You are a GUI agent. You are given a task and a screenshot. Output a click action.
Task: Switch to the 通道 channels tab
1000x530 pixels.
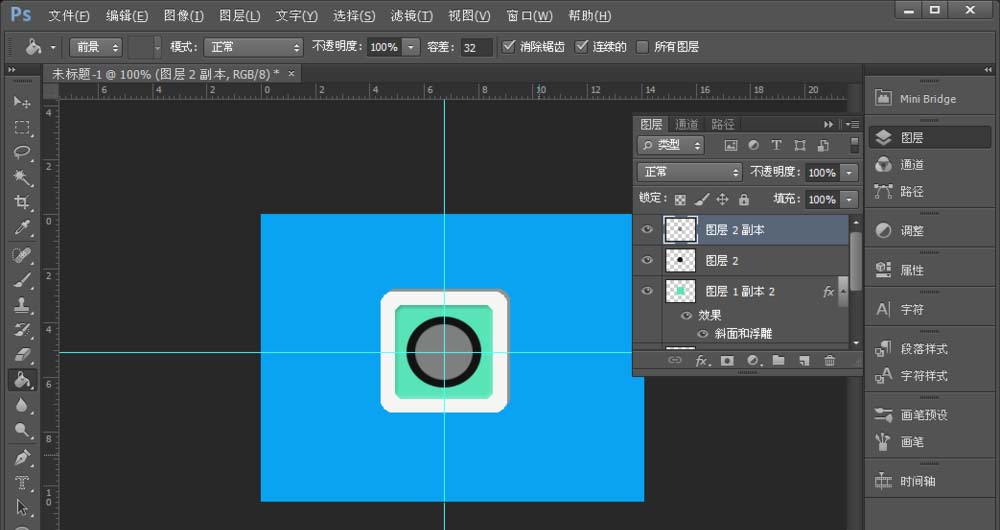coord(687,124)
